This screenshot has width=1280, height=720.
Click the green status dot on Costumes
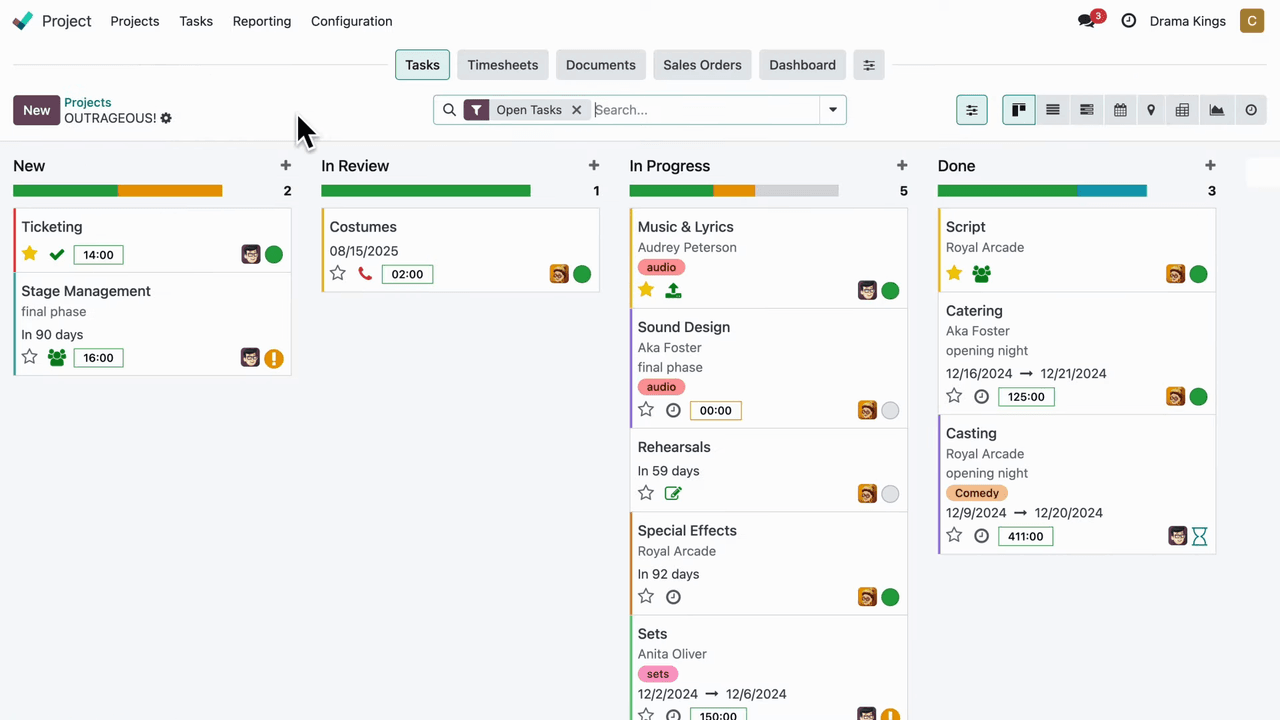point(582,274)
